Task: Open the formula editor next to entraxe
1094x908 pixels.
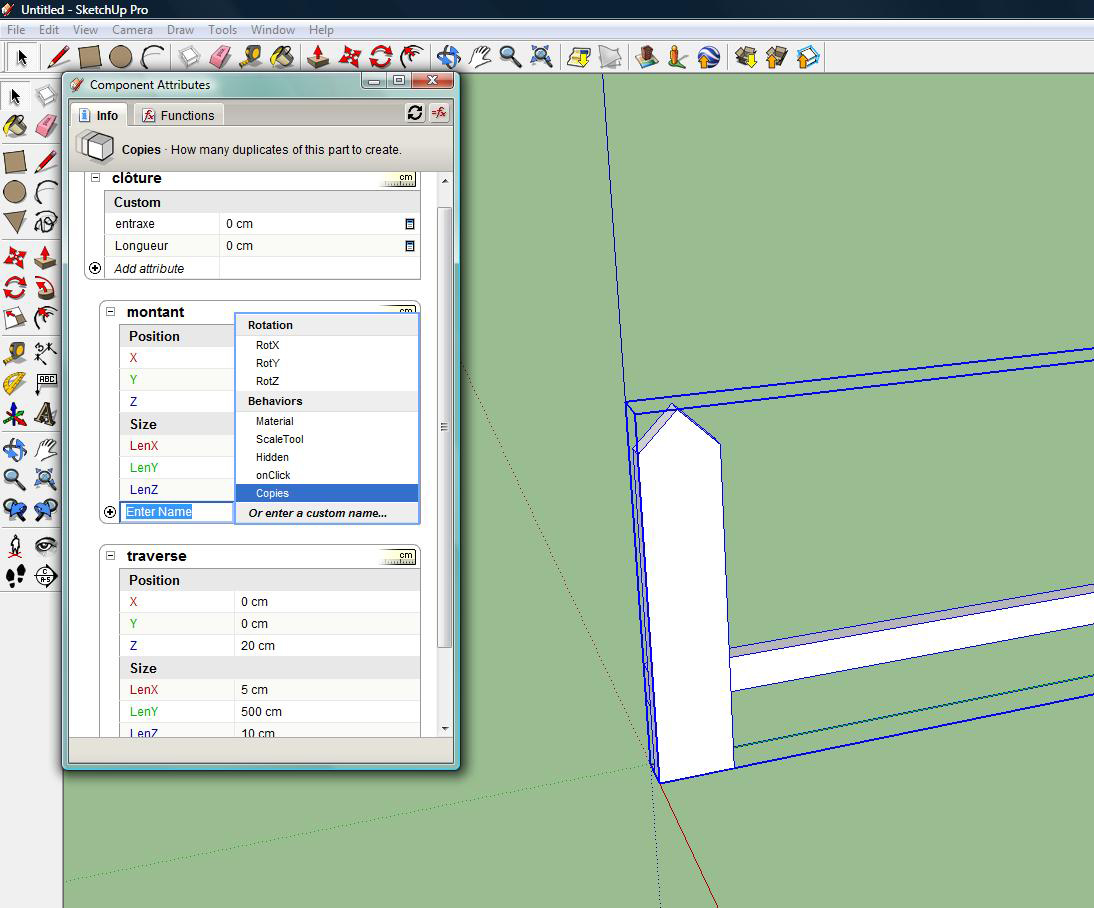Action: point(409,224)
